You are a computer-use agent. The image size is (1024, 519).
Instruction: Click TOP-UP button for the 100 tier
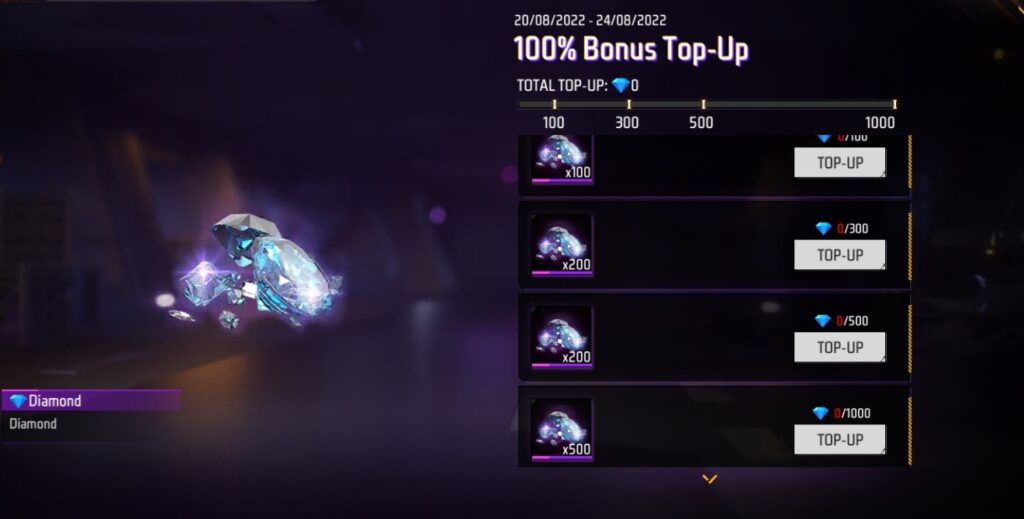click(840, 163)
